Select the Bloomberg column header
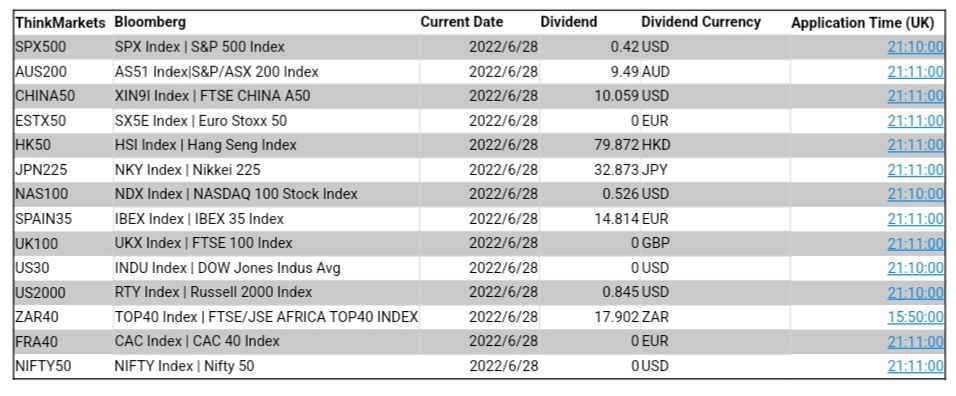This screenshot has width=956, height=396. click(150, 23)
